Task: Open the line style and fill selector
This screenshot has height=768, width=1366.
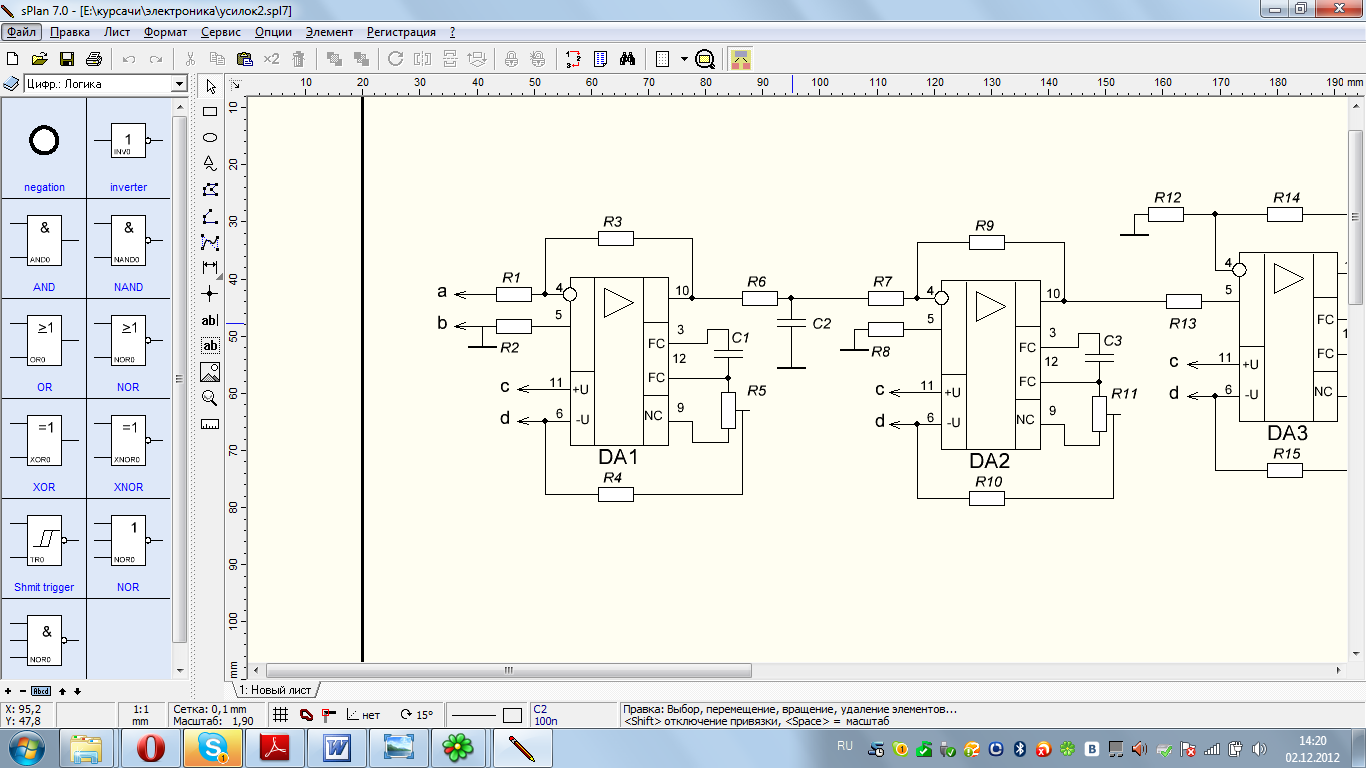Action: click(x=487, y=714)
